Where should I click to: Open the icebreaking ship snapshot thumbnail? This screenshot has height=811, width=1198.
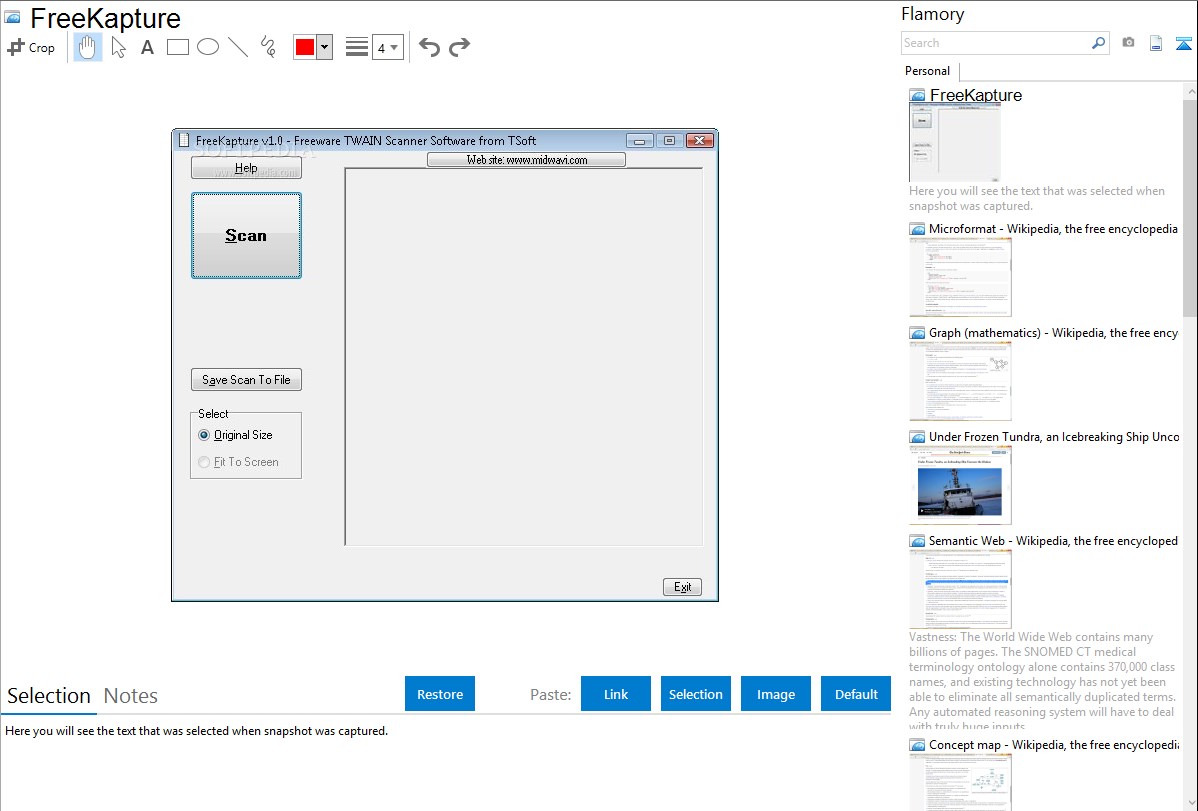[x=960, y=485]
